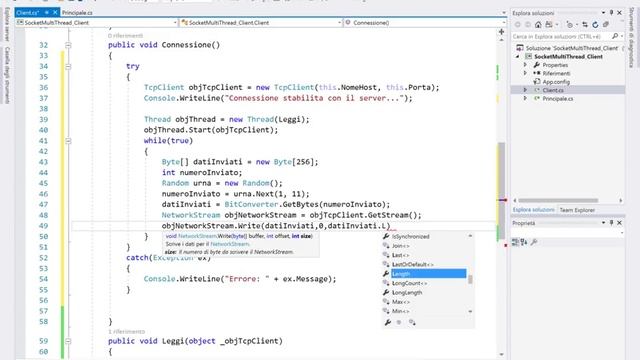Select the Esplora soluzioni bottom tab
Screen dimensions: 640x360
533,210
